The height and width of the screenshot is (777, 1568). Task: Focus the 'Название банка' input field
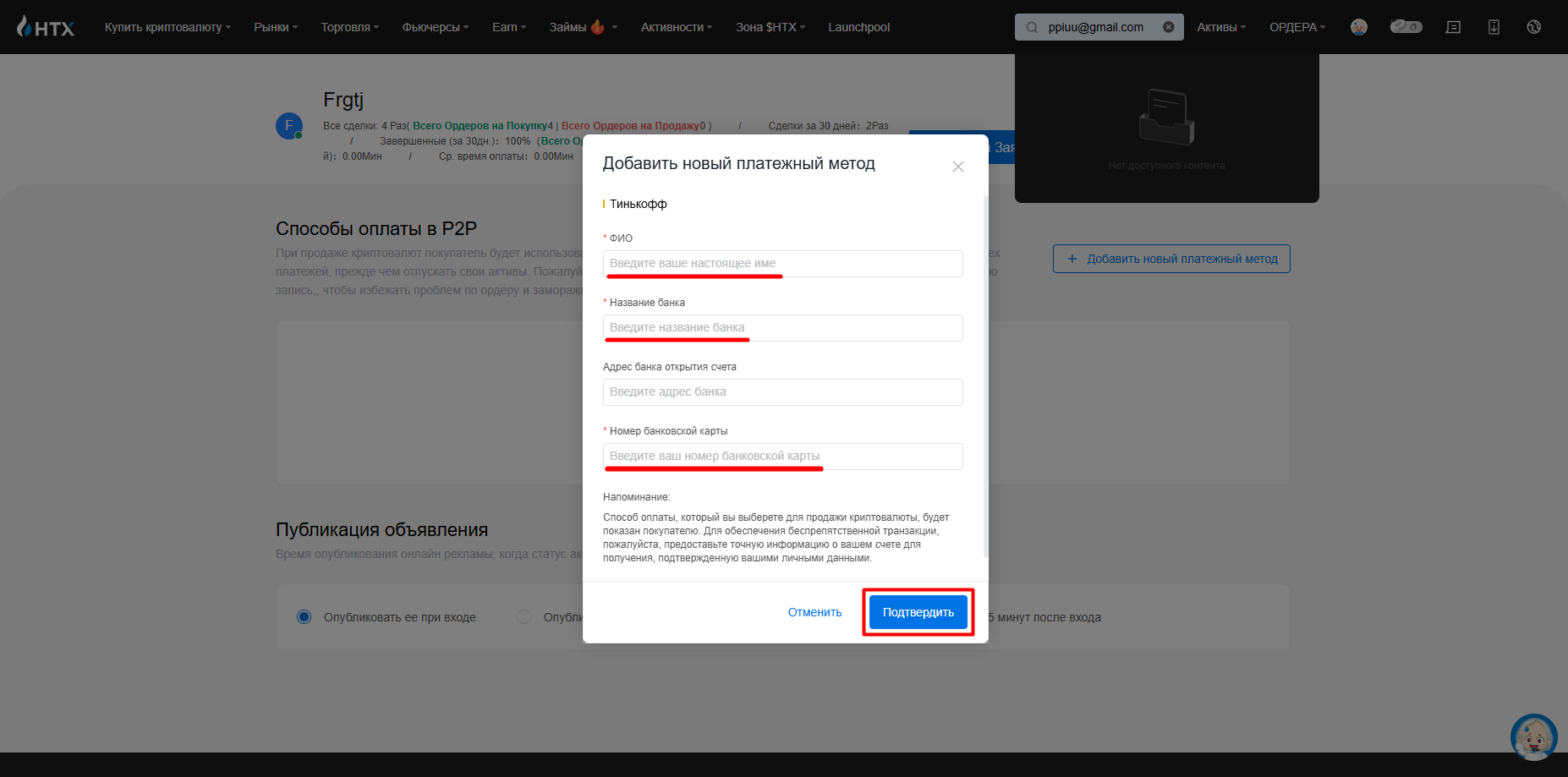pos(783,328)
